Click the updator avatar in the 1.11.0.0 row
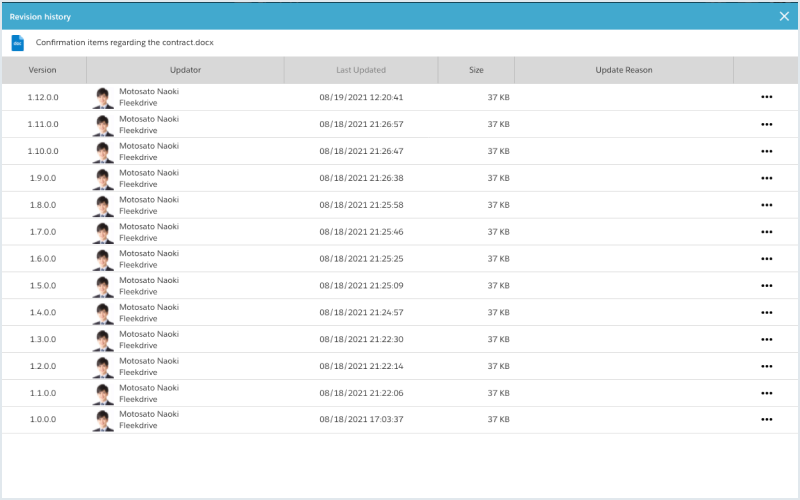The width and height of the screenshot is (800, 500). [x=103, y=124]
